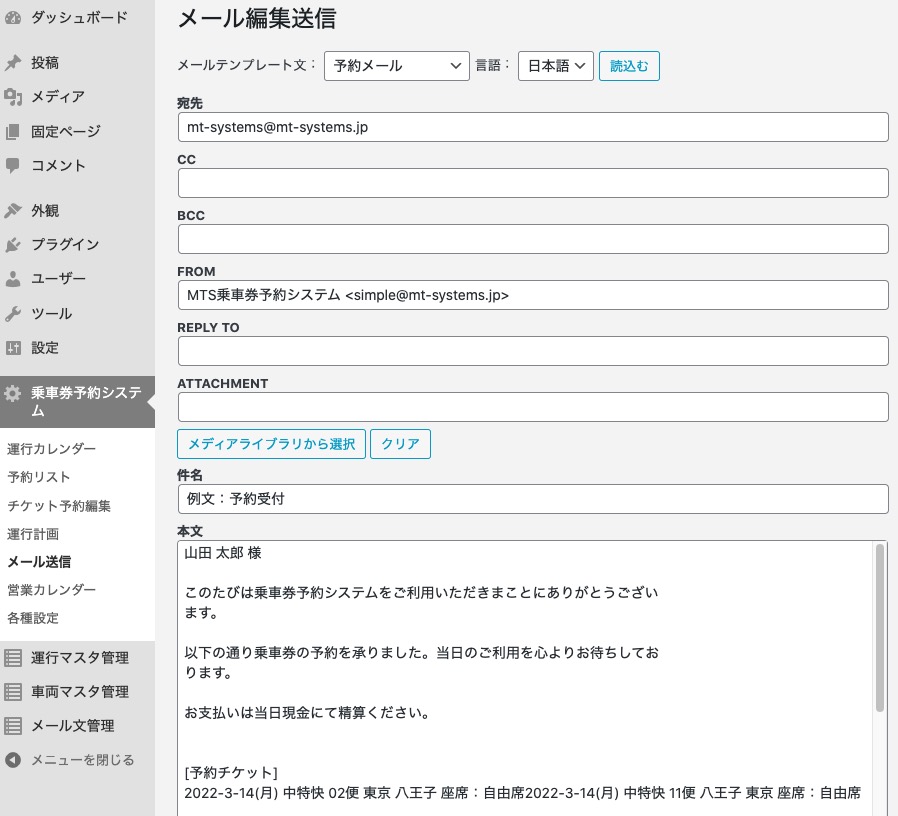The image size is (898, 816).
Task: Click the ATTACHMENT input field
Action: 533,407
